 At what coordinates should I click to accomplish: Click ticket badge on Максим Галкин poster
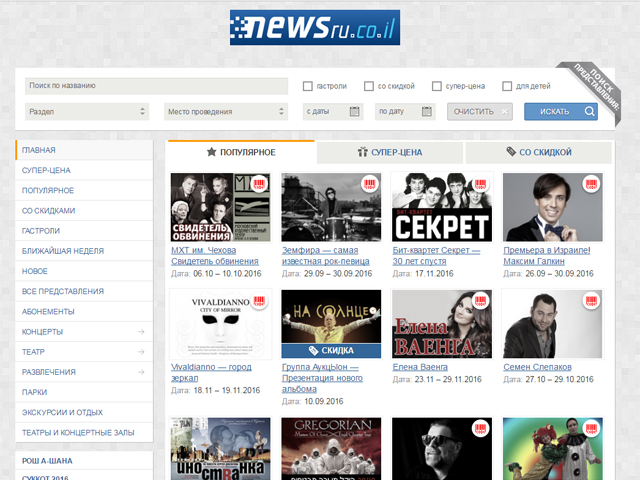pos(591,183)
